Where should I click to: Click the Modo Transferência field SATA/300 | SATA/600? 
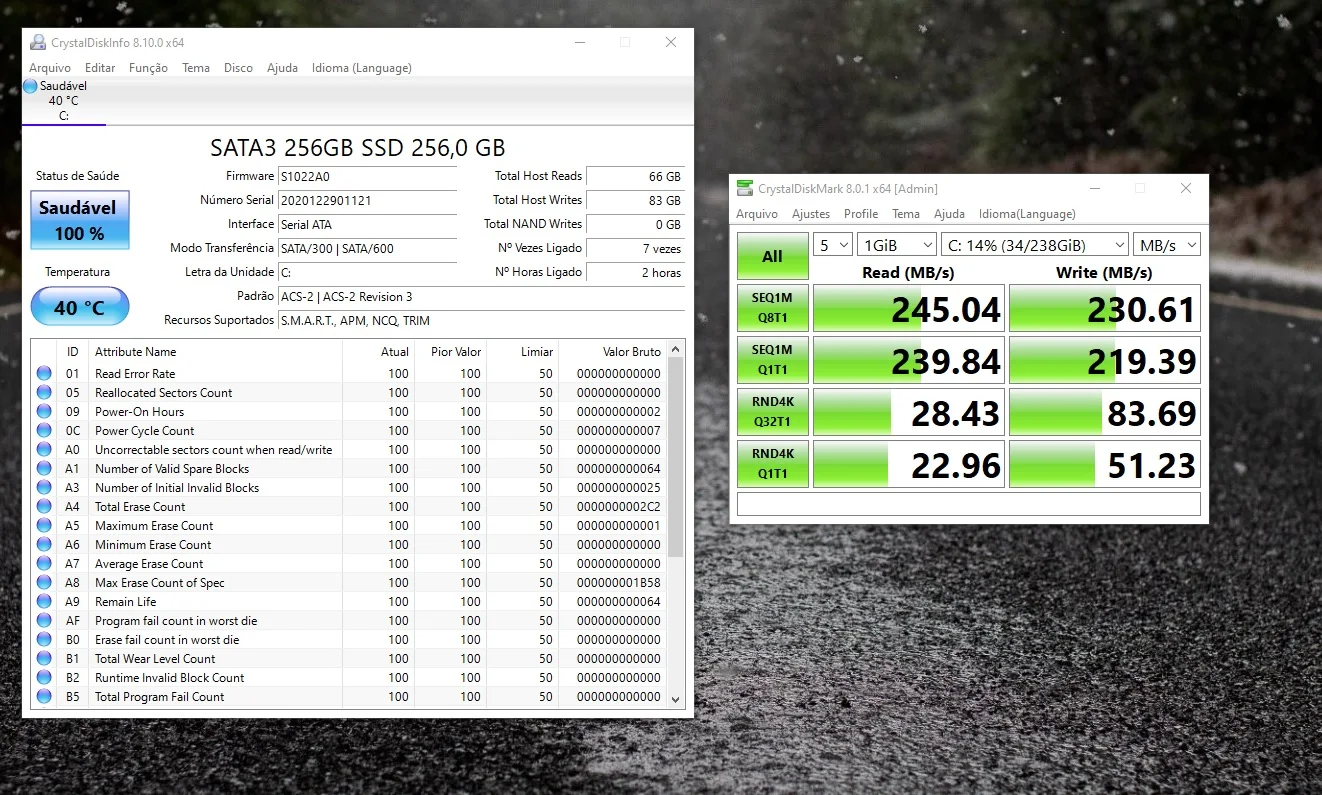point(367,248)
